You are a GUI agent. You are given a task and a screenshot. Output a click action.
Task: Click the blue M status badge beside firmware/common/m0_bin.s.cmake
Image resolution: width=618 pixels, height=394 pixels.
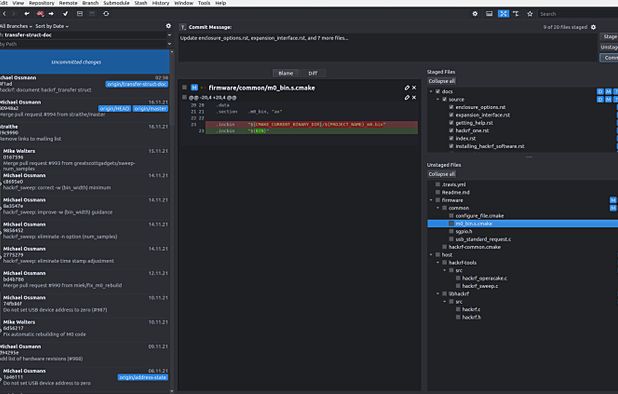point(194,87)
